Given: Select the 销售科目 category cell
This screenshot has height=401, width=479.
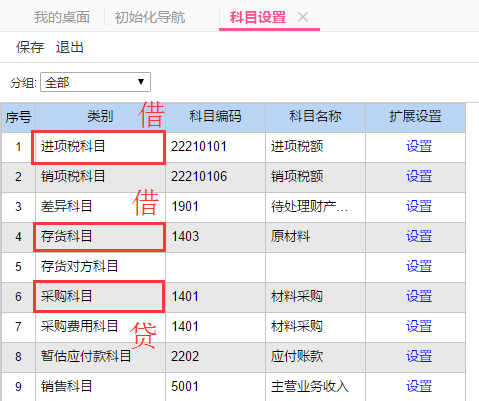Looking at the screenshot, I should 100,387.
